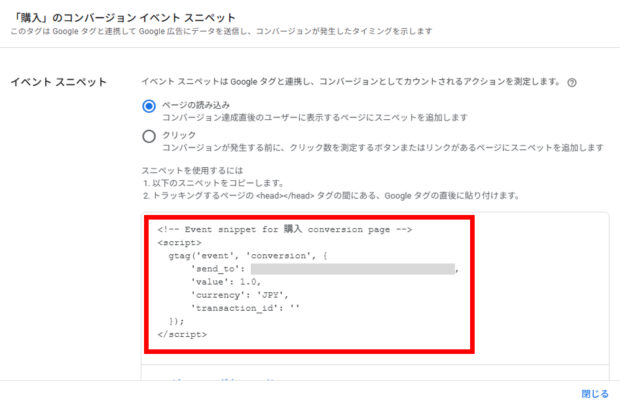Click the Event snippet comment line in code
Viewport: 620px width, 409px height.
(285, 229)
